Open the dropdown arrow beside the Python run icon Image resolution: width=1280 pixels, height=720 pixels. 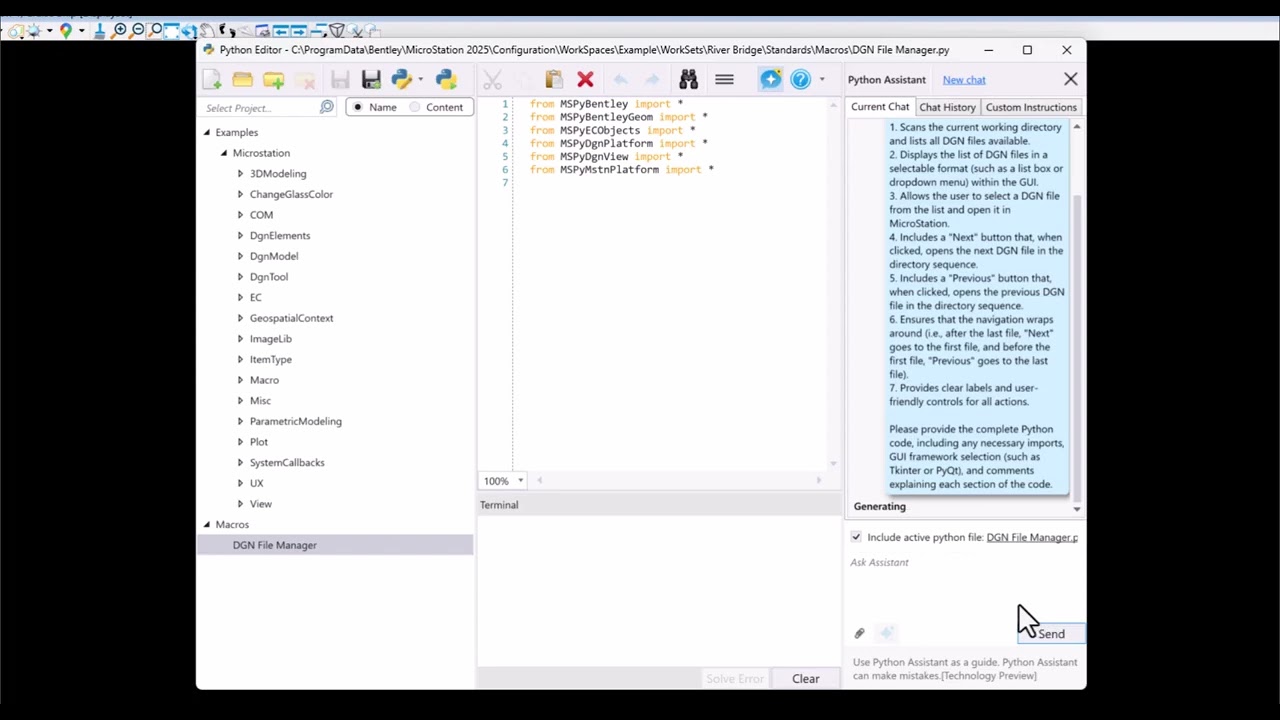tap(420, 80)
